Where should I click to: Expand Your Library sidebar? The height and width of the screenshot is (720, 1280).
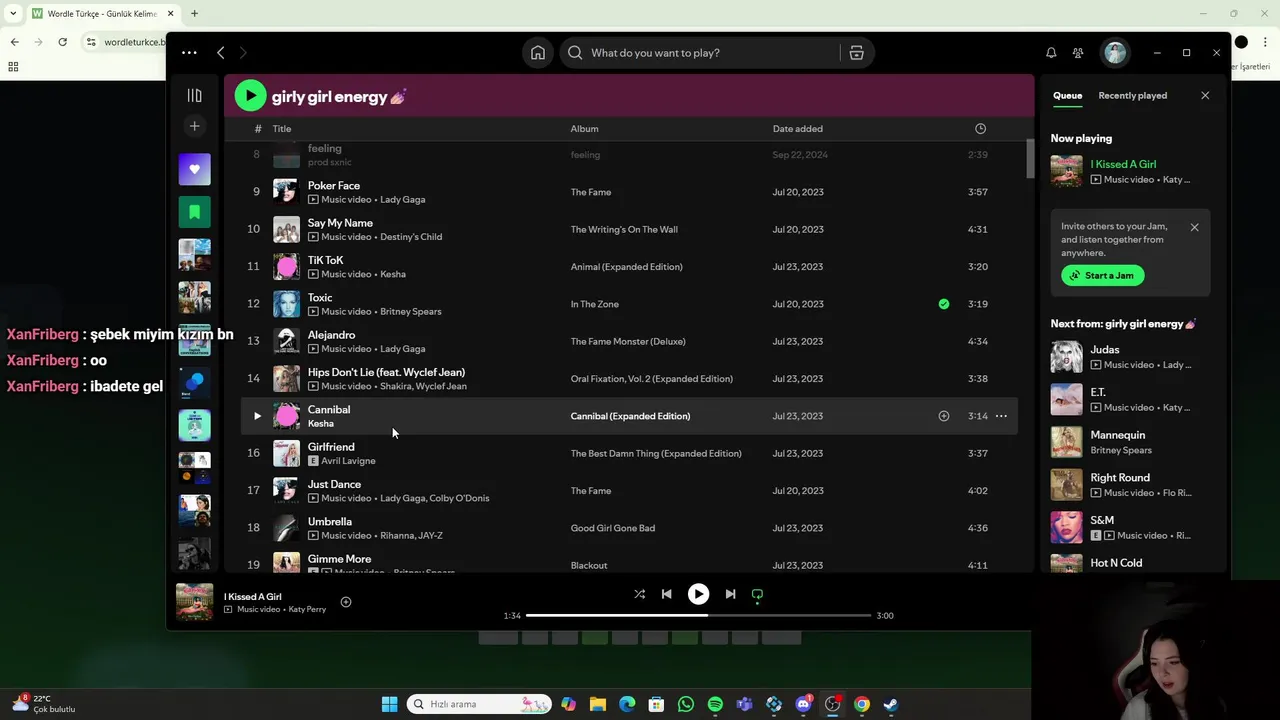pyautogui.click(x=194, y=96)
